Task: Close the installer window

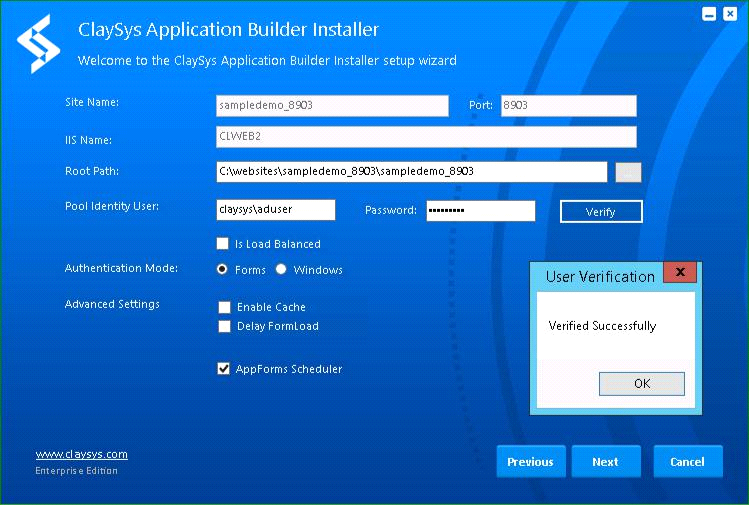Action: pos(730,14)
